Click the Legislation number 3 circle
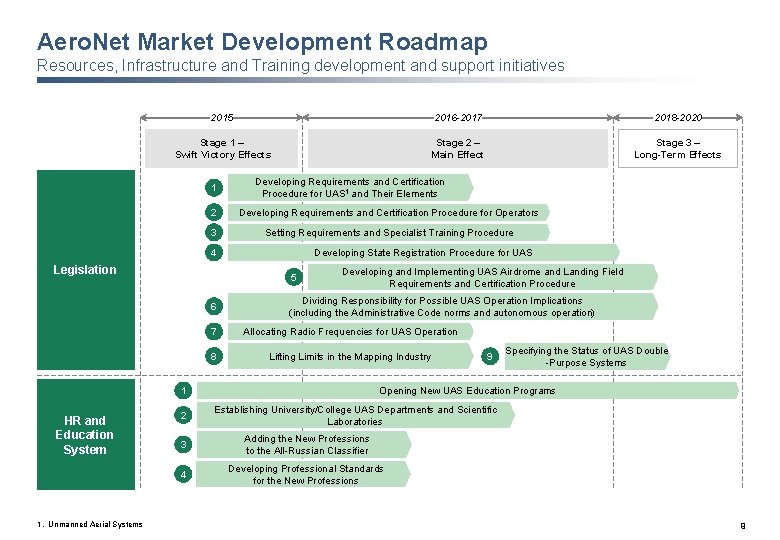Viewport: 780px width, 540px height. pos(214,232)
